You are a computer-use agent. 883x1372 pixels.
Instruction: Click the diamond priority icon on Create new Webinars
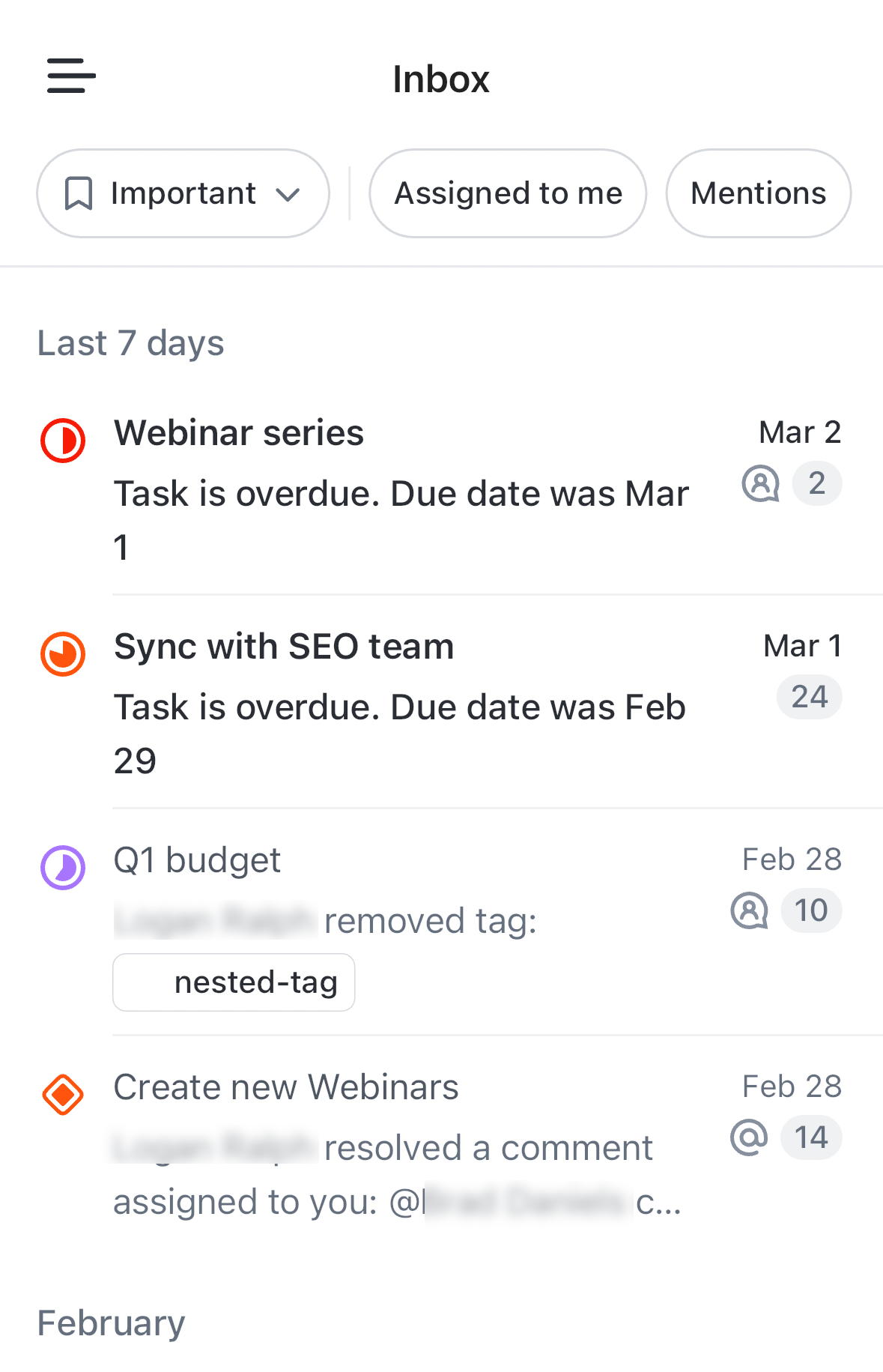[63, 1095]
